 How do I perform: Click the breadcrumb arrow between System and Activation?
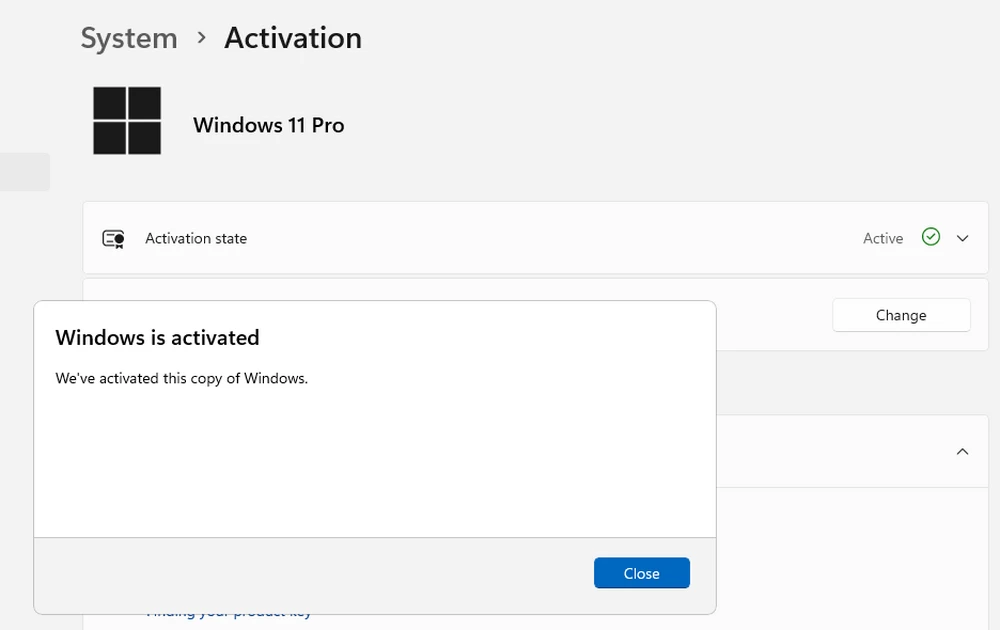tap(201, 38)
